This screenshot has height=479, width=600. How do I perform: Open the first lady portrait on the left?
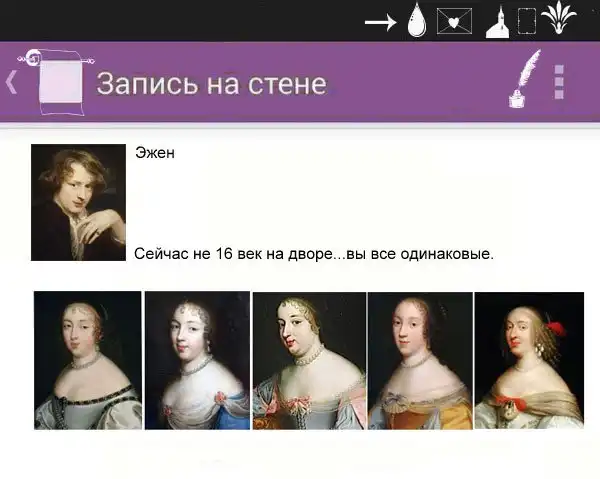tap(87, 360)
